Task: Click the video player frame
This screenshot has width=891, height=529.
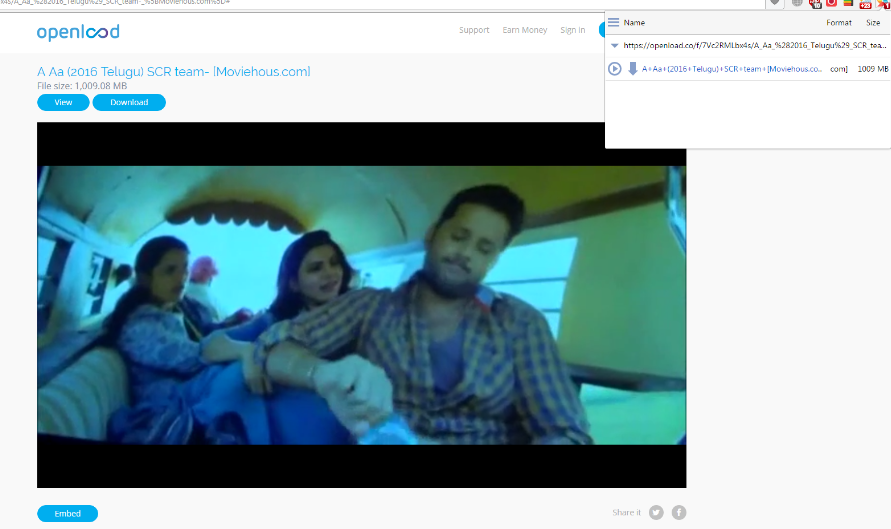Action: click(361, 305)
